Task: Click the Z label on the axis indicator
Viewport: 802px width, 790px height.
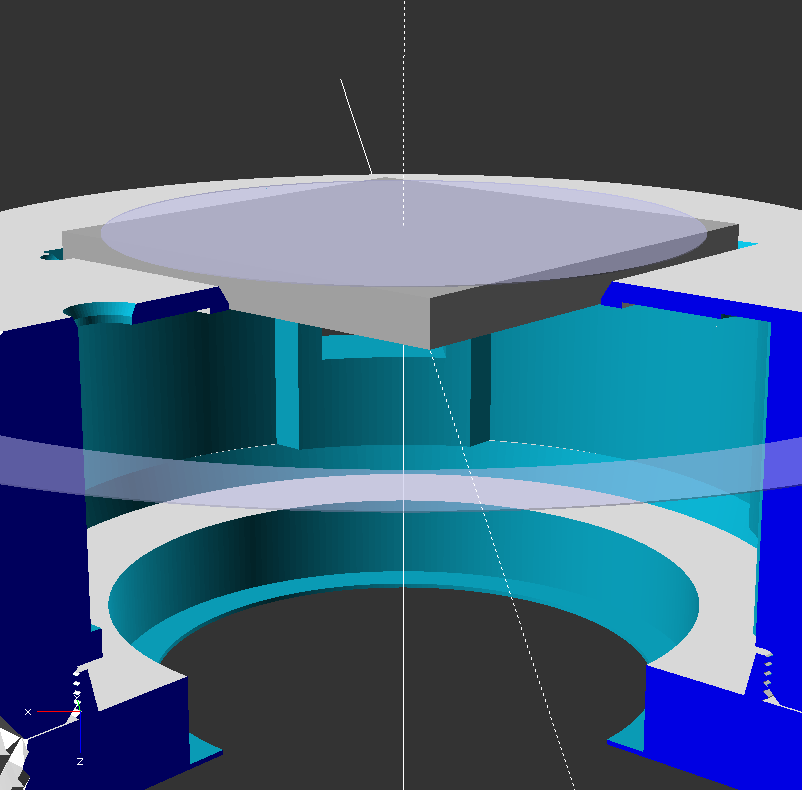Action: coord(80,761)
